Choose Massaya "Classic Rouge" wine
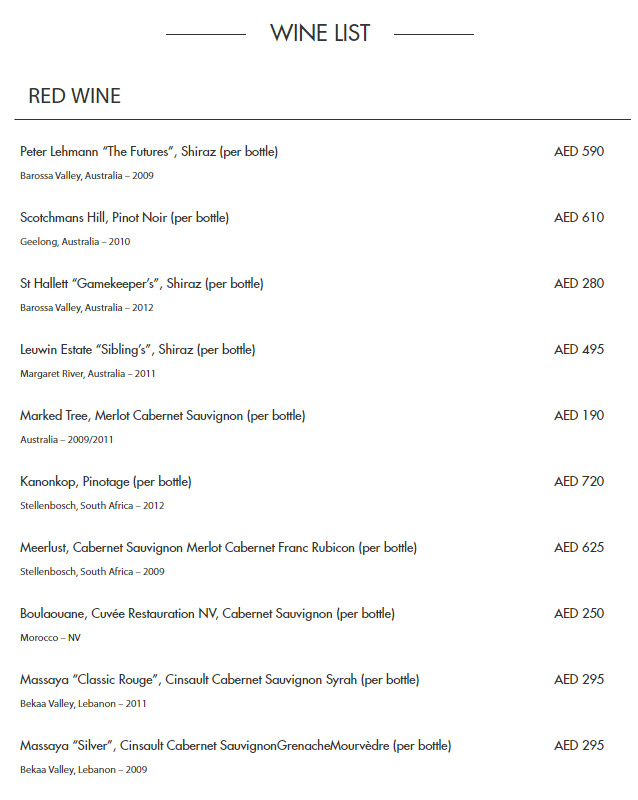This screenshot has height=800, width=638. coord(219,680)
